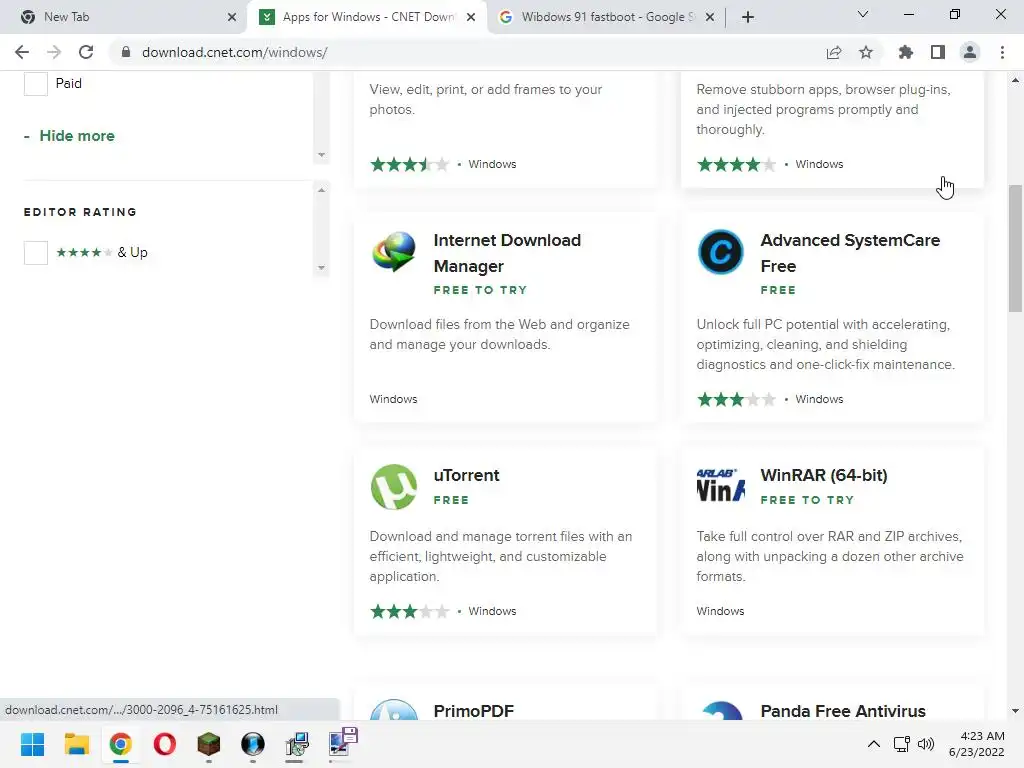
Task: Click the price filter list down arrow
Action: coord(321,155)
